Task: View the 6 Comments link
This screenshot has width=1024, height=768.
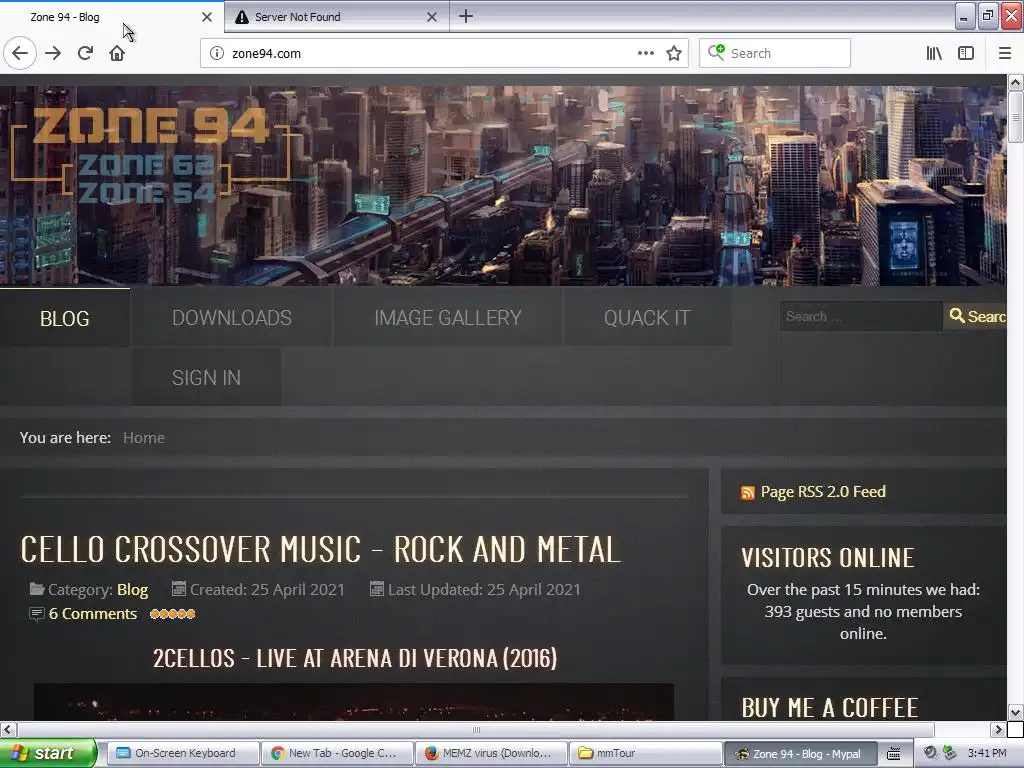Action: [93, 614]
